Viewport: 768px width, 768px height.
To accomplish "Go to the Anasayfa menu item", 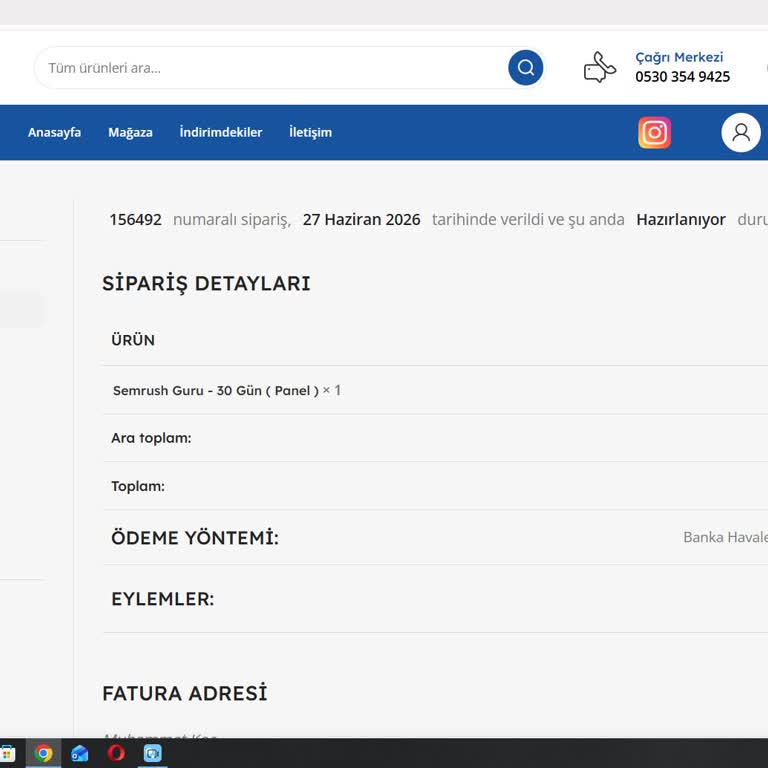I will [54, 132].
